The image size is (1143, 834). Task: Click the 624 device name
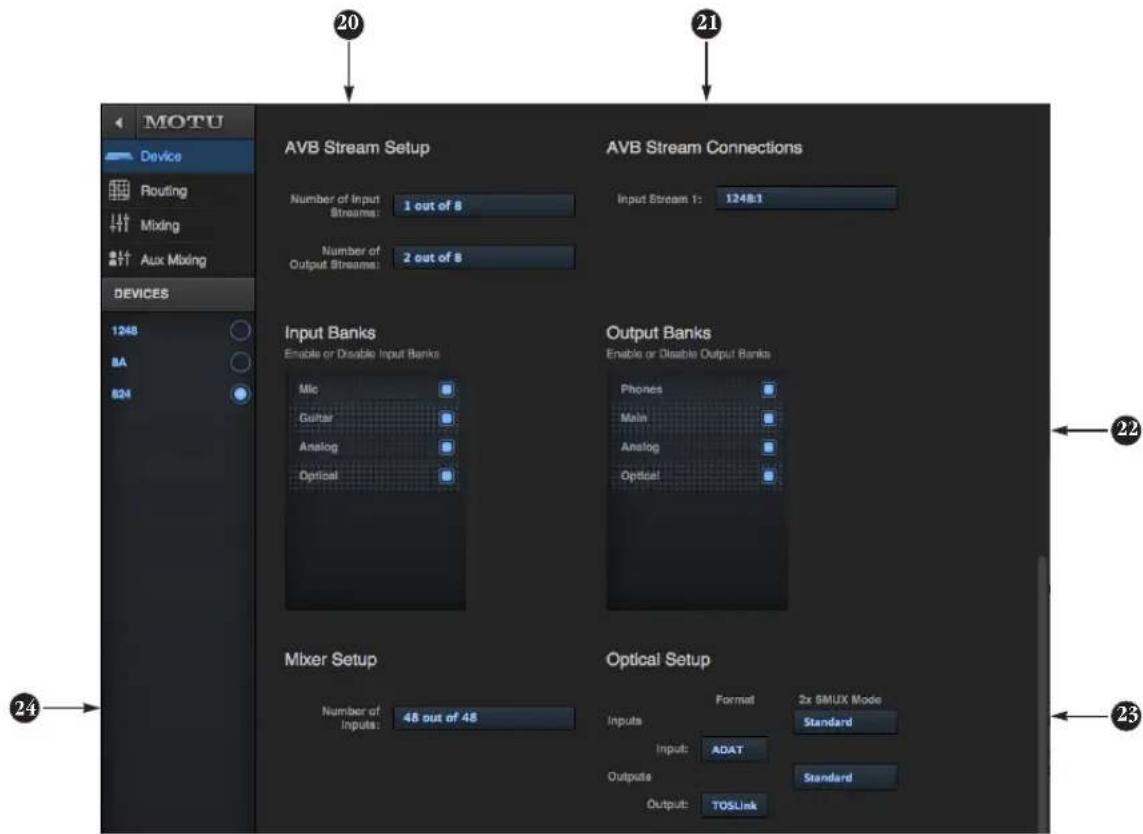[121, 394]
